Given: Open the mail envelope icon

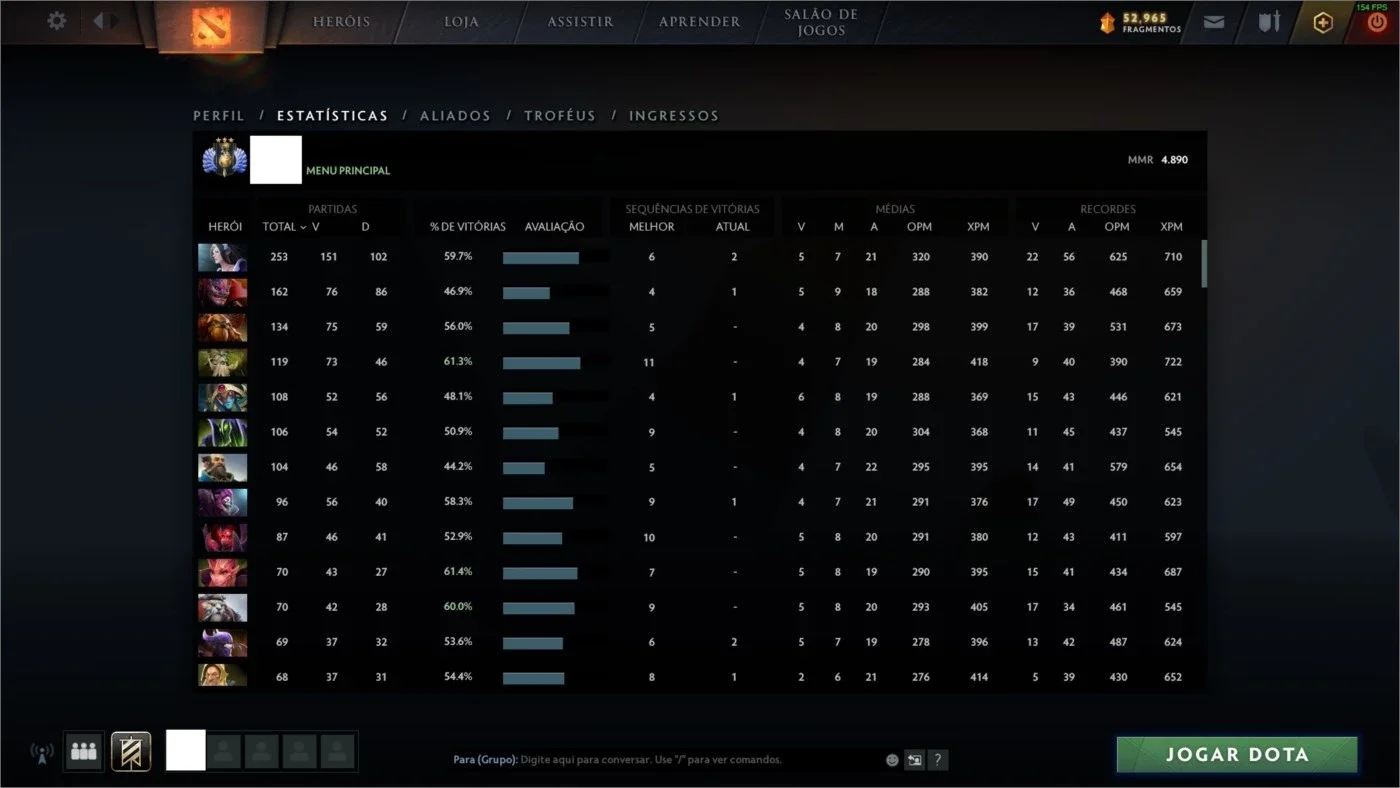Looking at the screenshot, I should point(1214,21).
